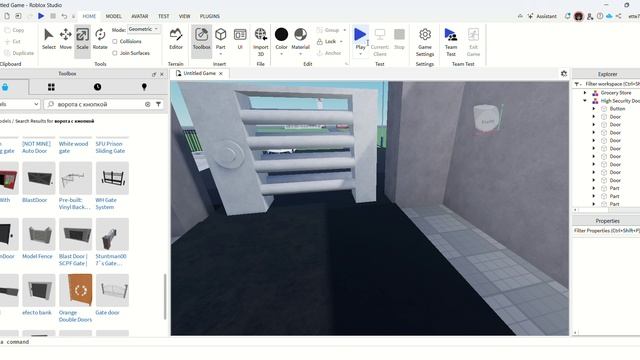640x360 pixels.
Task: Select WH Gate System thumbnail
Action: (112, 178)
